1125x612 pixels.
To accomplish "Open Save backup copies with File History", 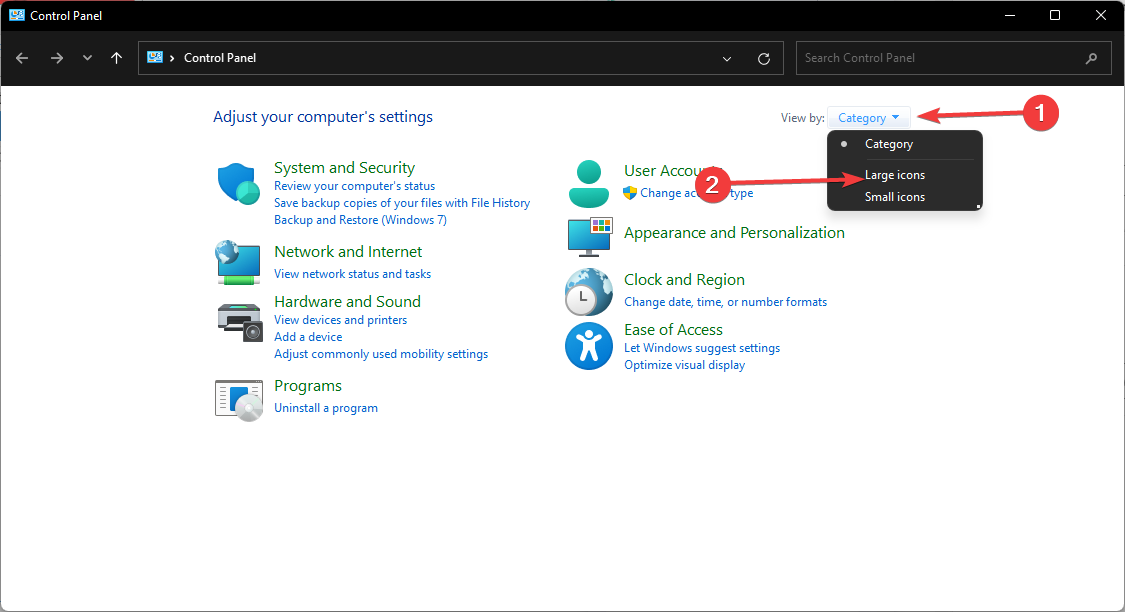I will click(402, 203).
